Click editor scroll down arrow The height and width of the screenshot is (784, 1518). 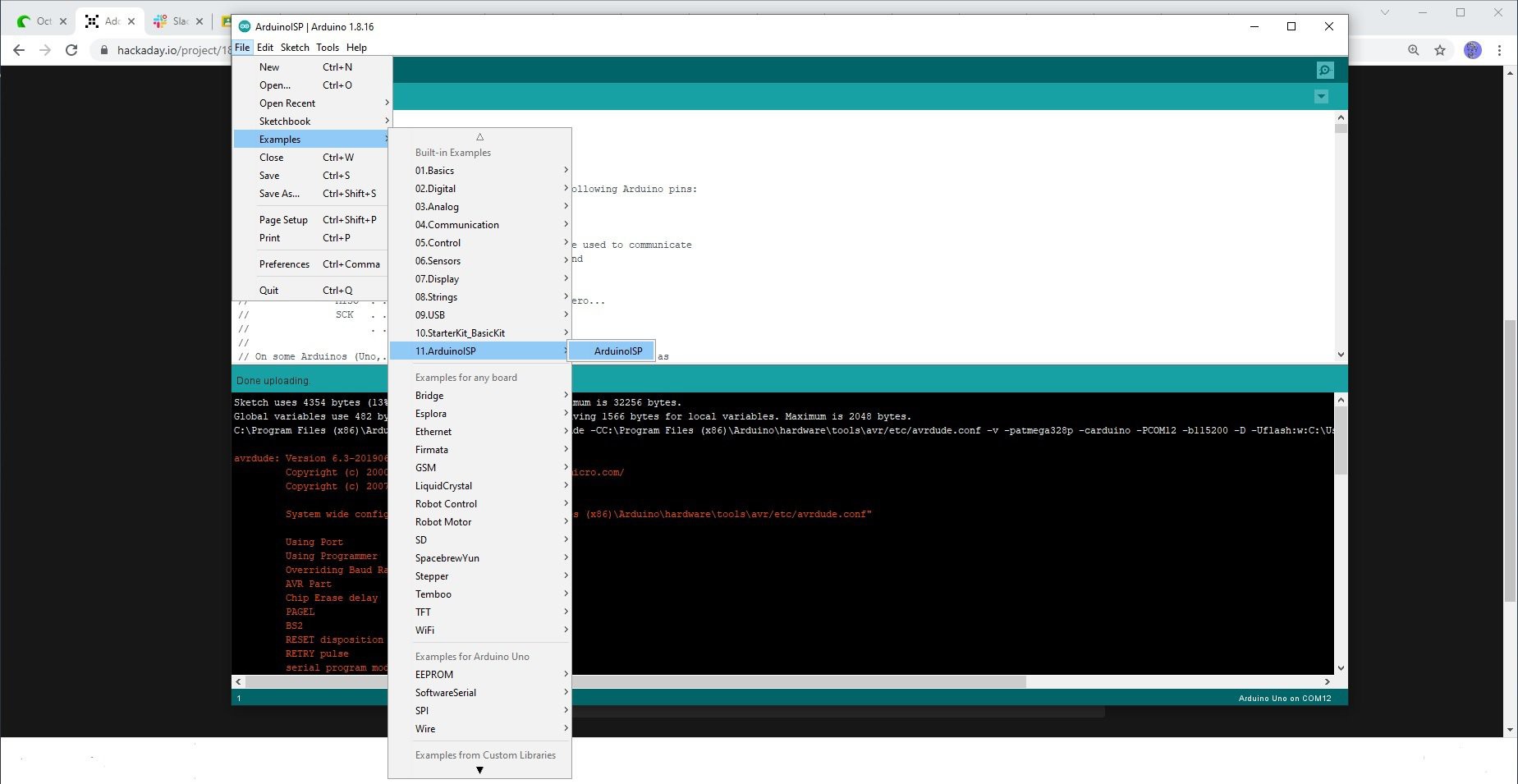tap(1341, 355)
